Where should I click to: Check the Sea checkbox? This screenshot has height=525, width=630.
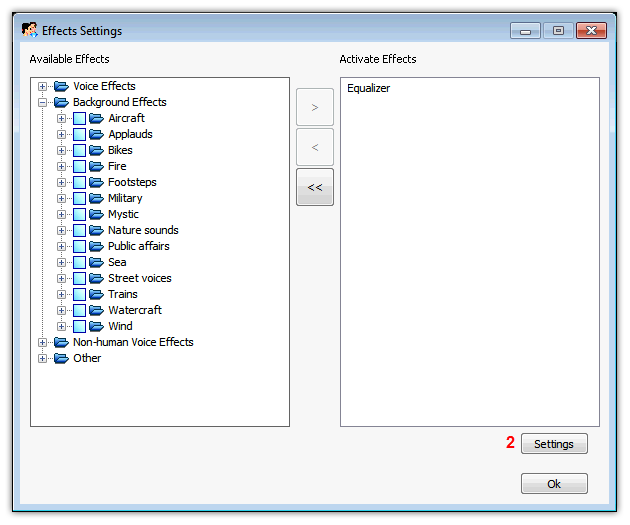[79, 262]
